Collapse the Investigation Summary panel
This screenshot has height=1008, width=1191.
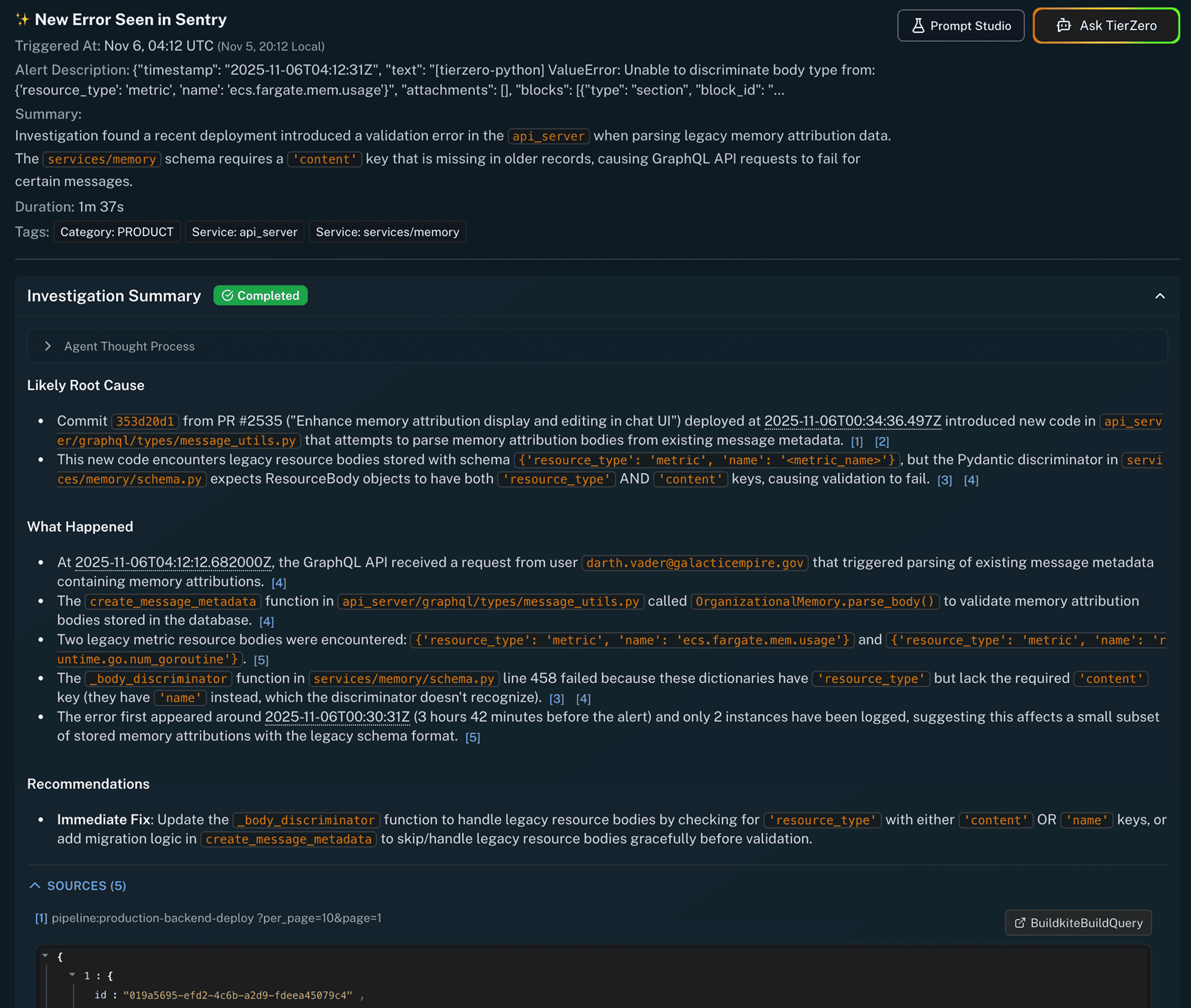pyautogui.click(x=1160, y=296)
